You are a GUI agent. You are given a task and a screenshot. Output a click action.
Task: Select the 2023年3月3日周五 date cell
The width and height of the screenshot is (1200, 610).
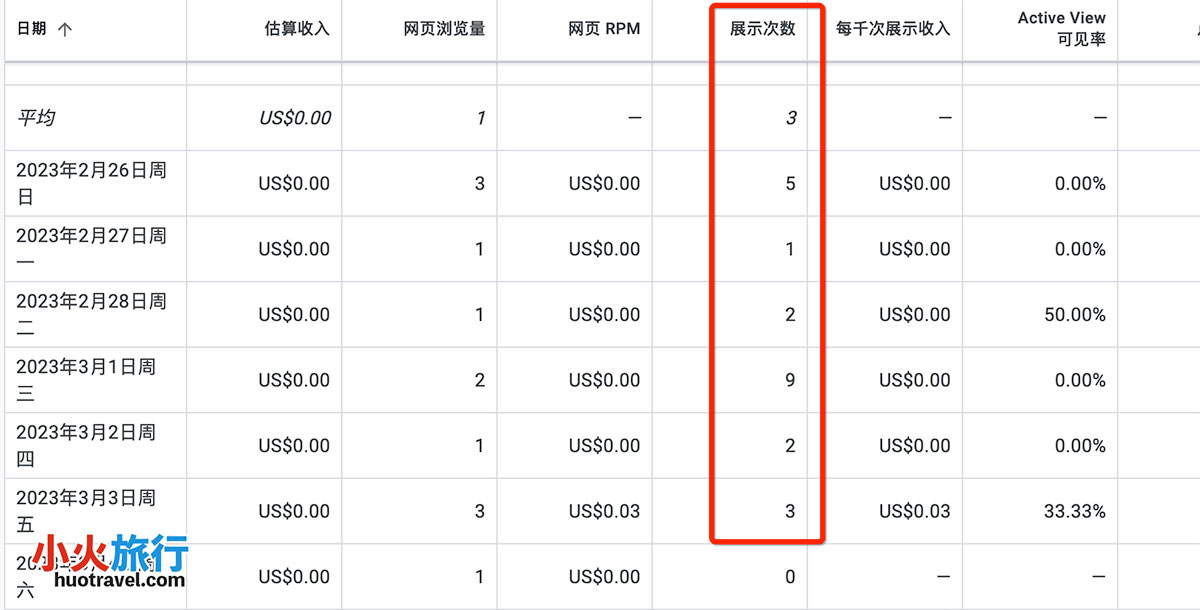[x=86, y=511]
